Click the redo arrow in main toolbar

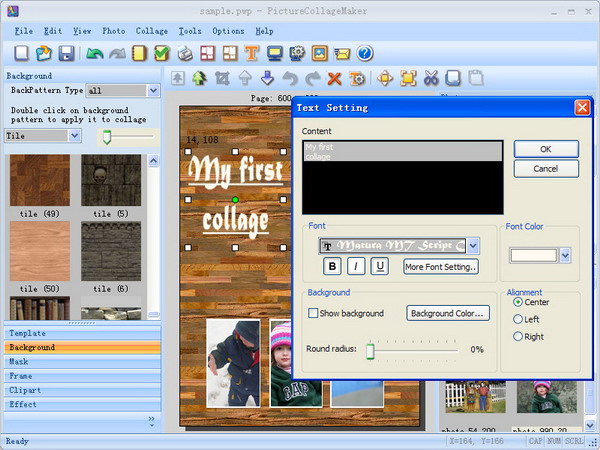(117, 53)
